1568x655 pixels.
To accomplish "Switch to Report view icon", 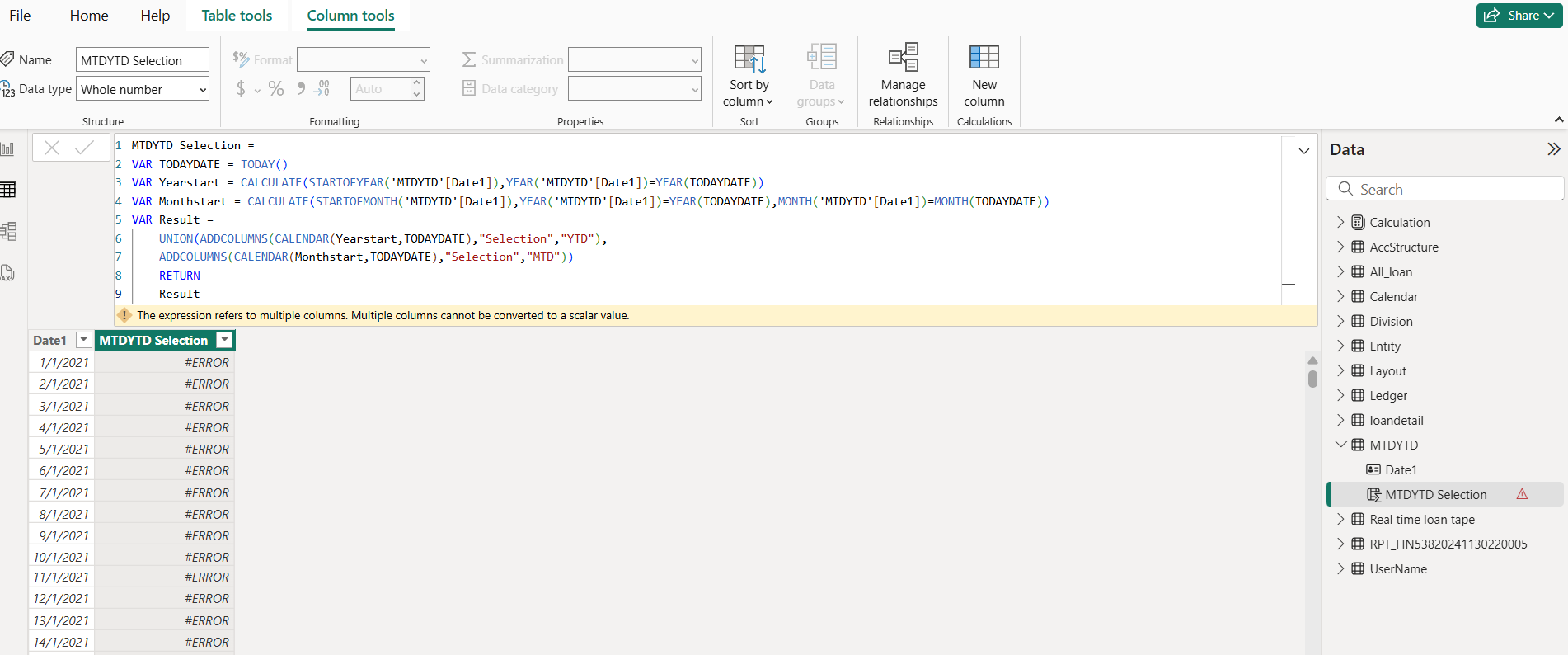I will [8, 149].
